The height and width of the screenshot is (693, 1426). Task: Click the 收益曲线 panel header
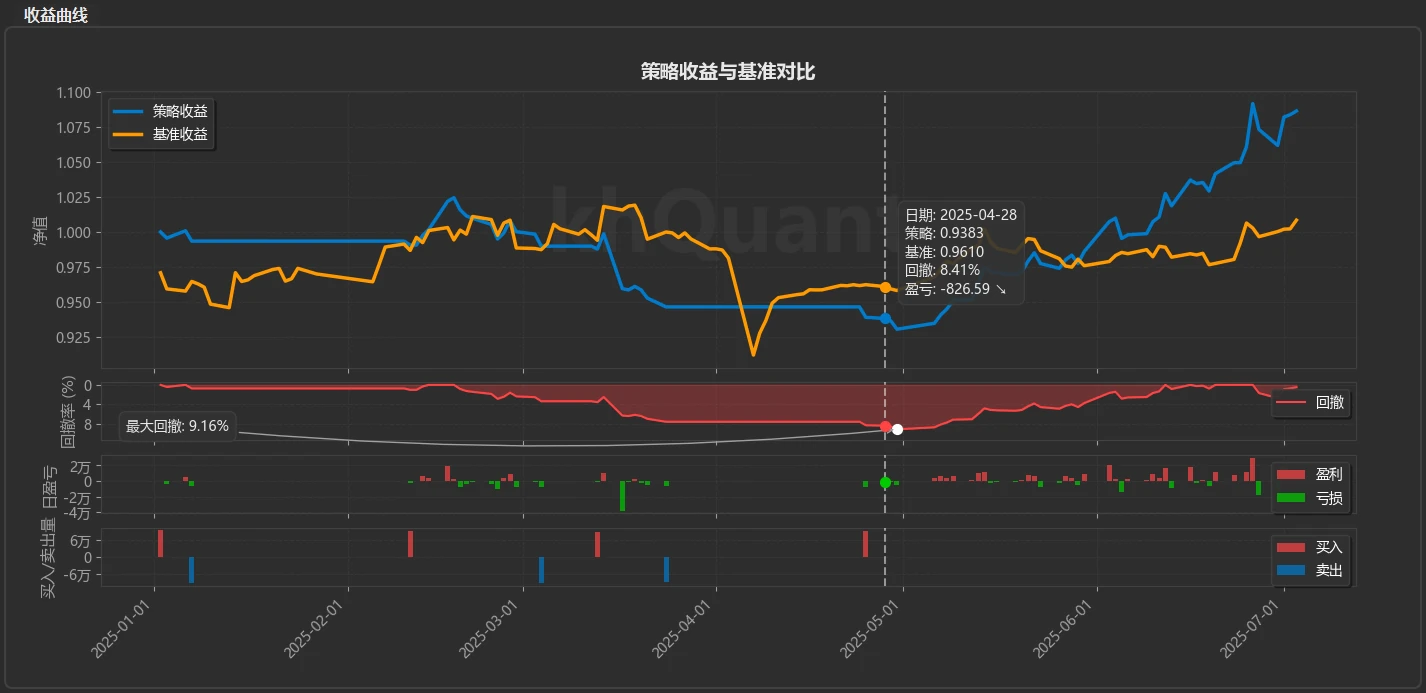[56, 14]
